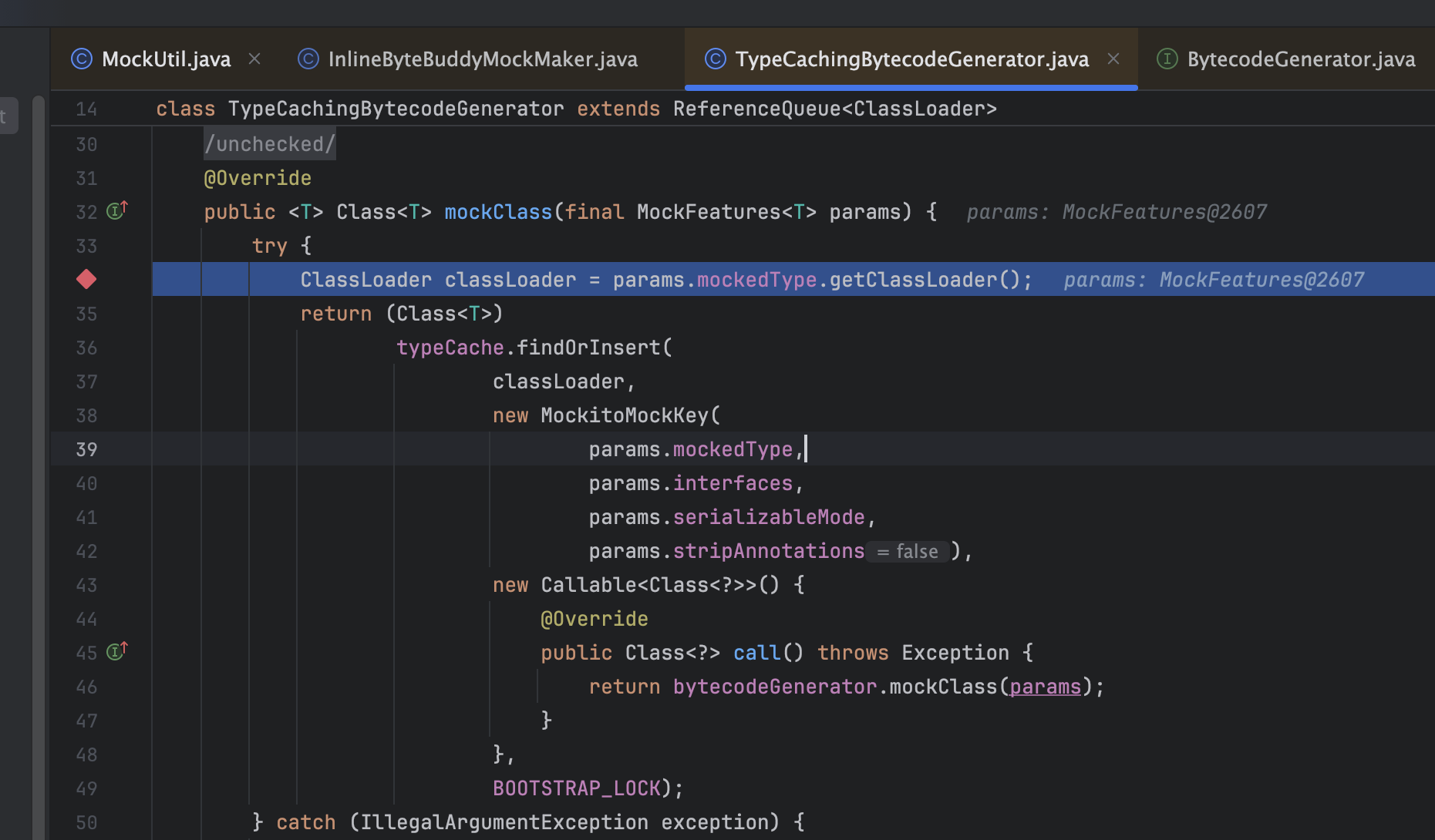Click the class icon on InlineByteBuddyMockMaker.java tab
This screenshot has width=1435, height=840.
308,59
